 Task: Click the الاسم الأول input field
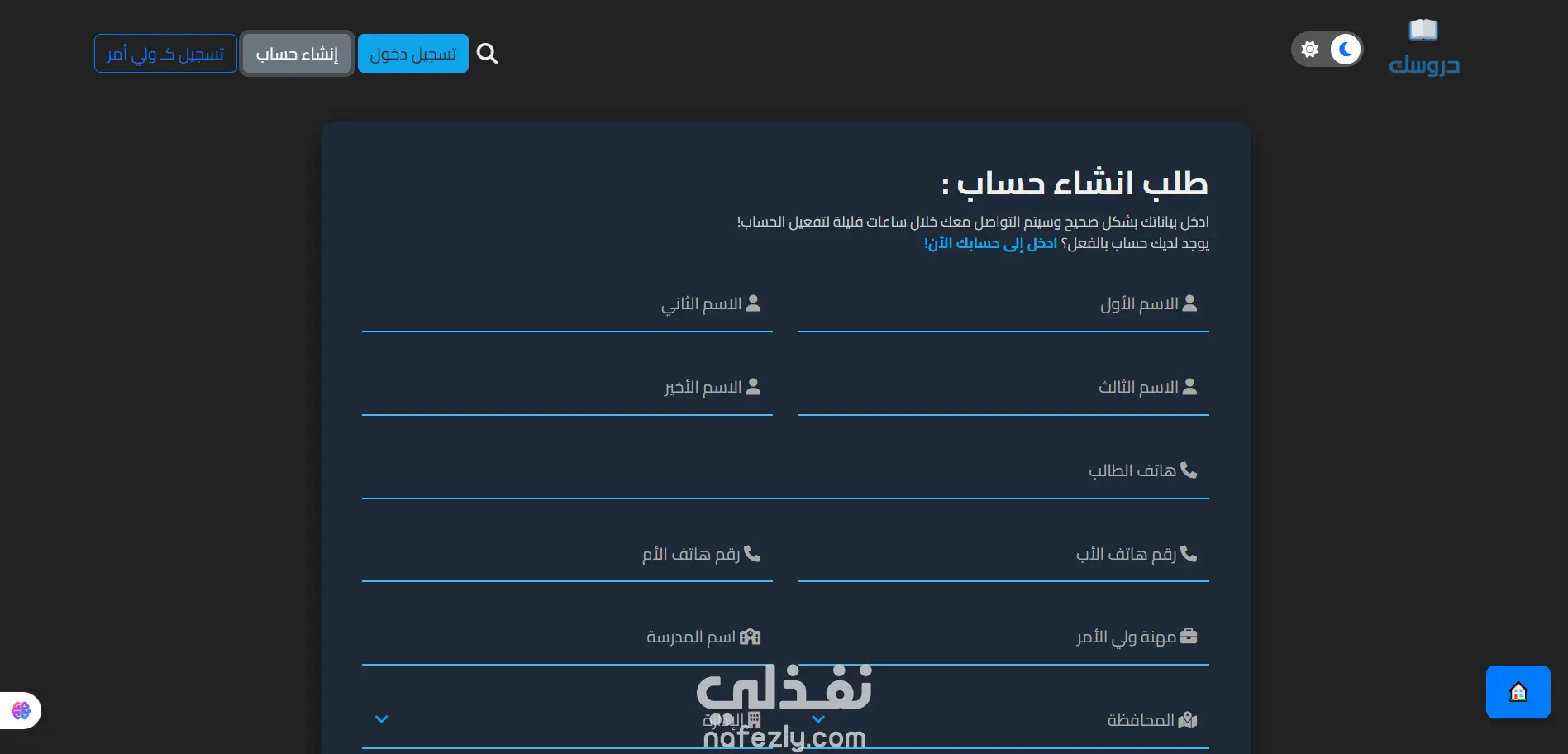click(x=1003, y=304)
